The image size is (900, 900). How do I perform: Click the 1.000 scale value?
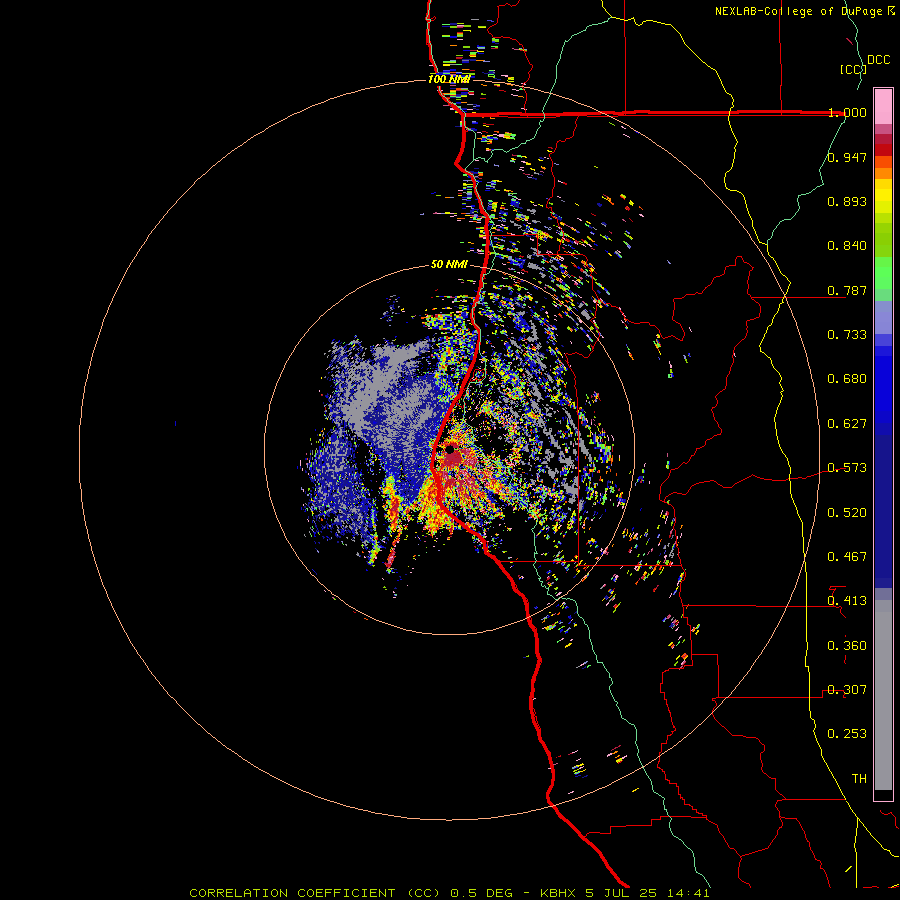tap(847, 112)
